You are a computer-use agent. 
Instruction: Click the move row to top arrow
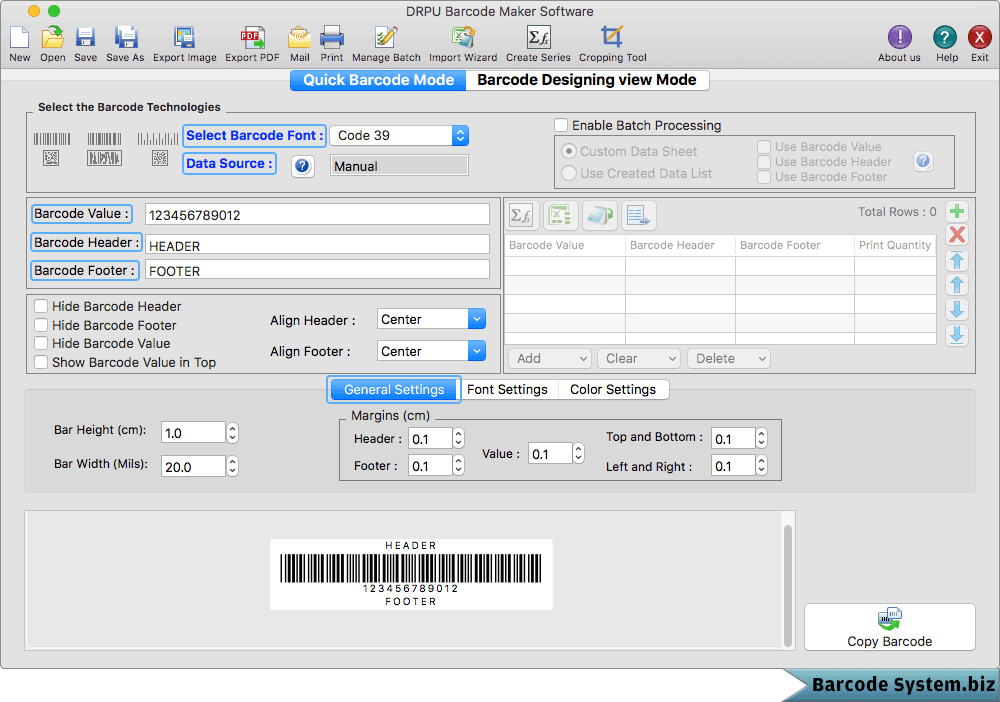pyautogui.click(x=957, y=260)
